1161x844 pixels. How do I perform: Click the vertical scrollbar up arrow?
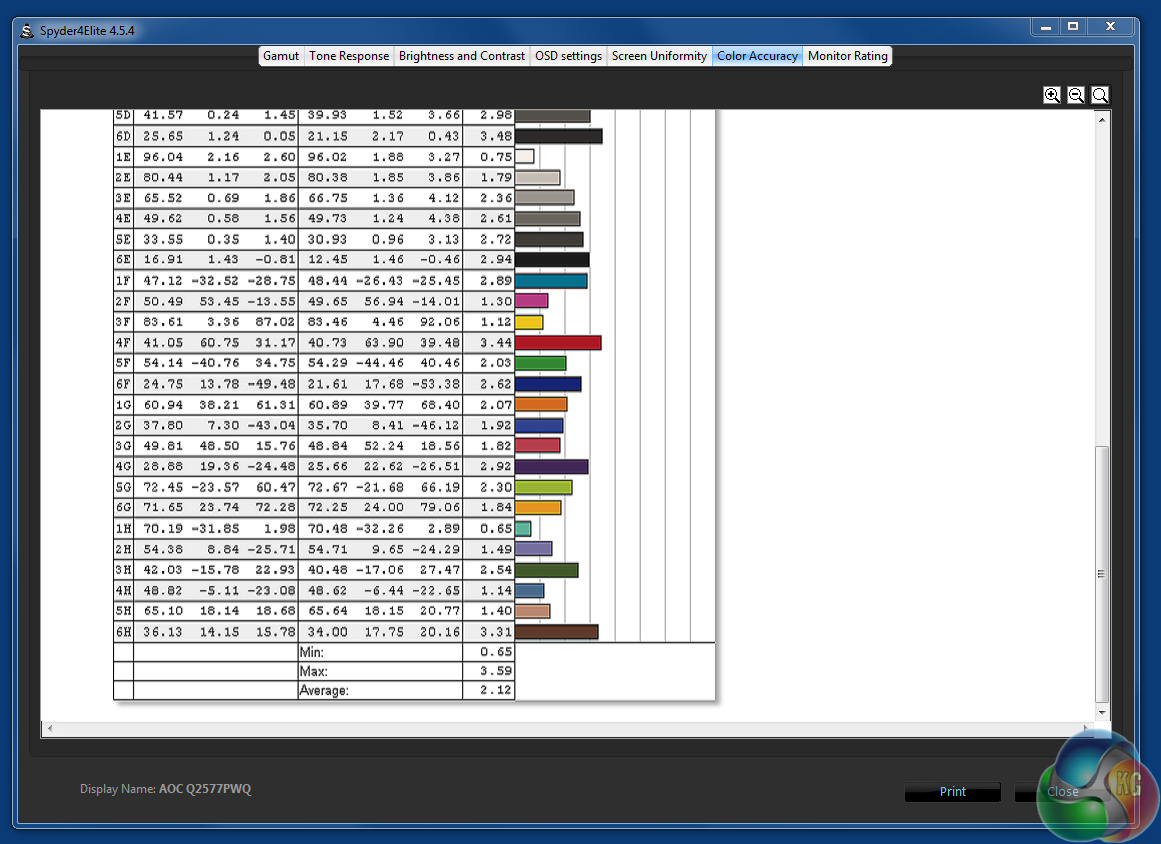(x=1102, y=120)
